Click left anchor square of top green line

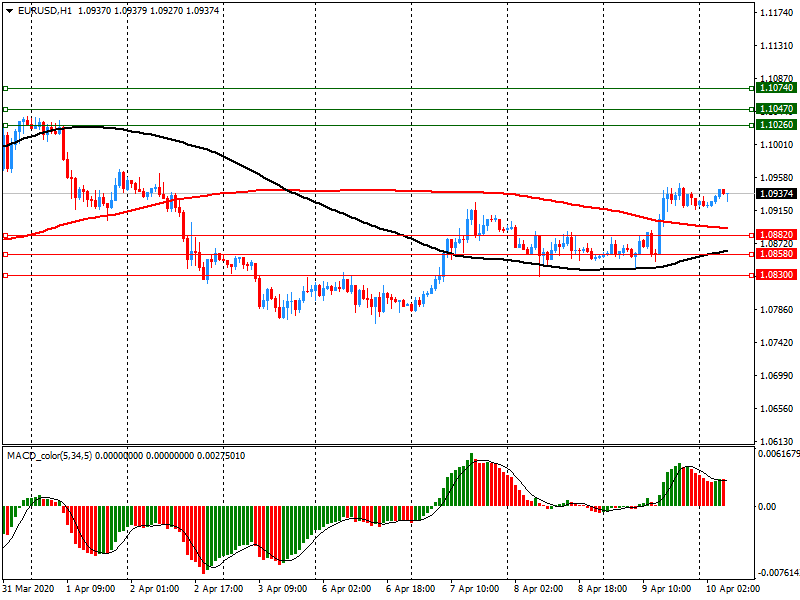[5, 88]
